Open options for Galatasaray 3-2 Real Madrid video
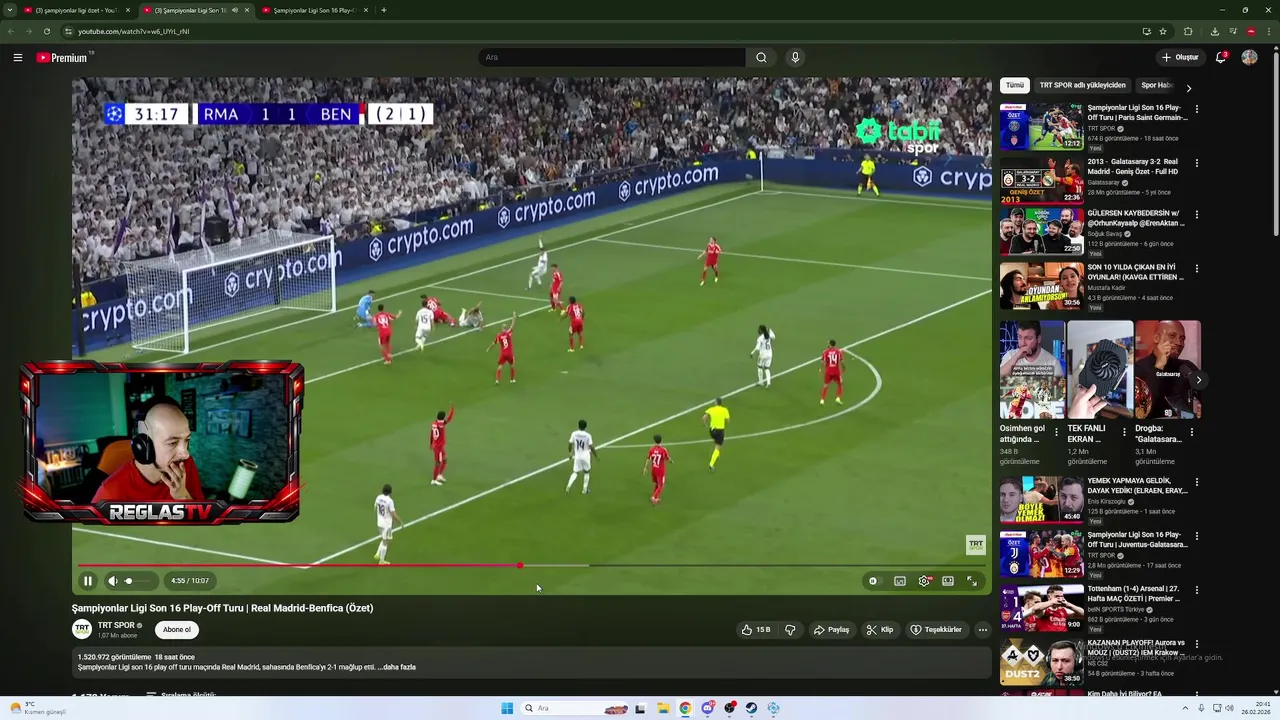1280x720 pixels. (x=1197, y=163)
